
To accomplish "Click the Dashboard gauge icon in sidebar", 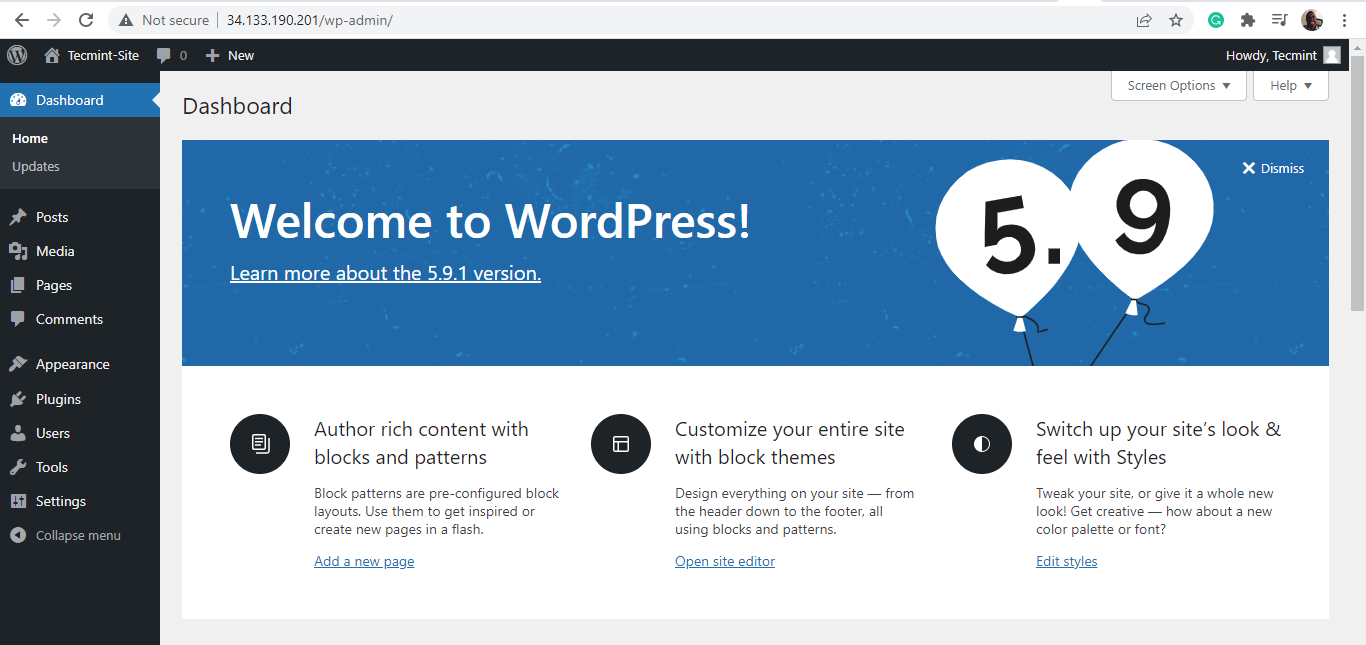I will pos(18,100).
